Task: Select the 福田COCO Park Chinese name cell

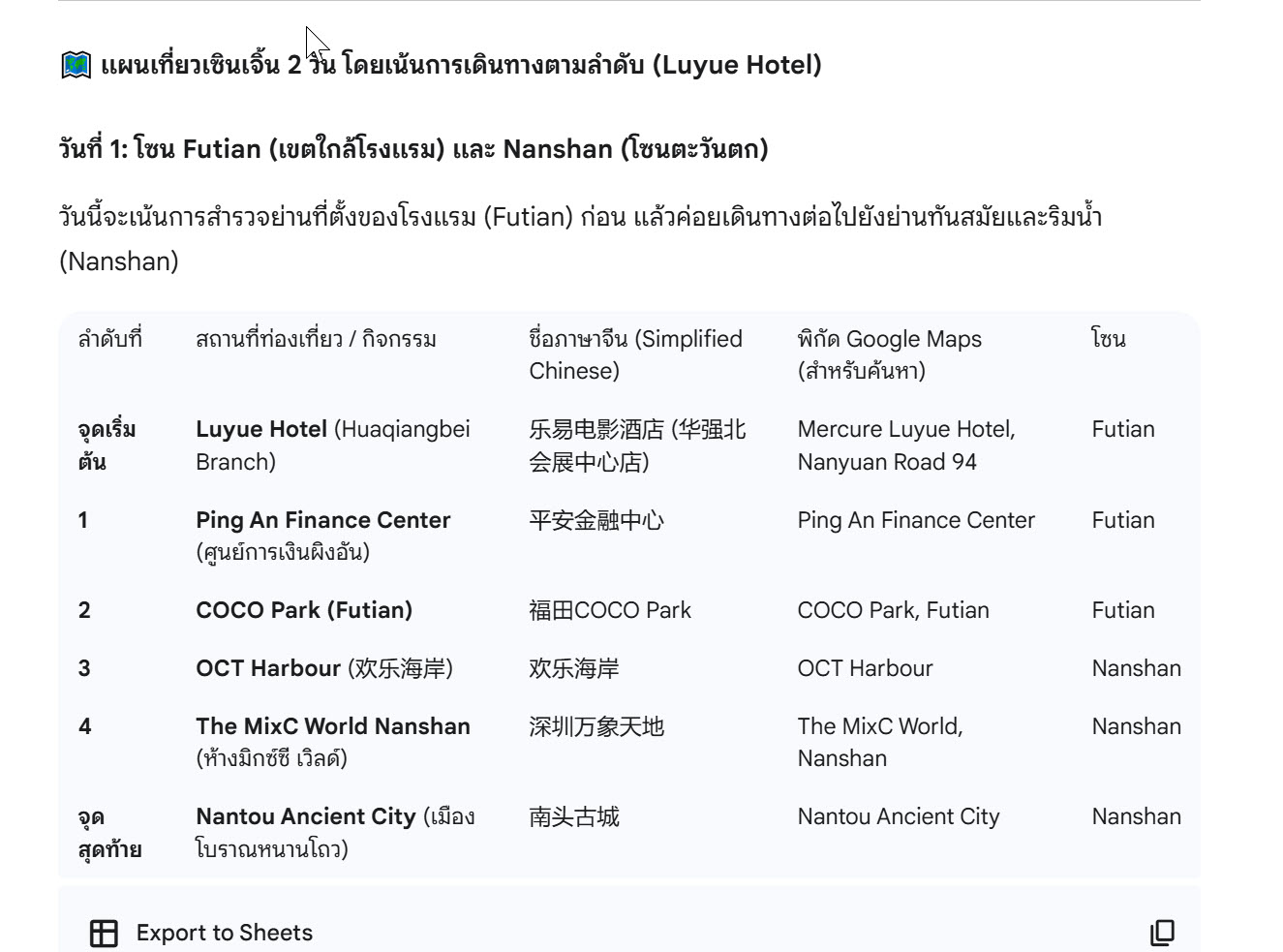Action: pos(609,610)
